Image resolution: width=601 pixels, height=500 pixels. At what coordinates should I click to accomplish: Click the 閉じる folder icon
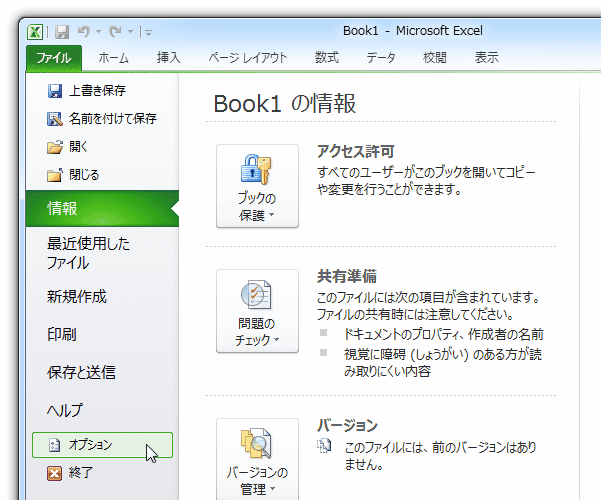click(x=55, y=175)
